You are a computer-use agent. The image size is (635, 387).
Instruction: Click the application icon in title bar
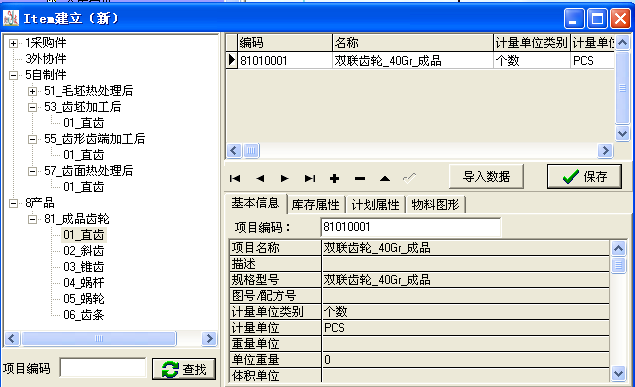point(11,18)
